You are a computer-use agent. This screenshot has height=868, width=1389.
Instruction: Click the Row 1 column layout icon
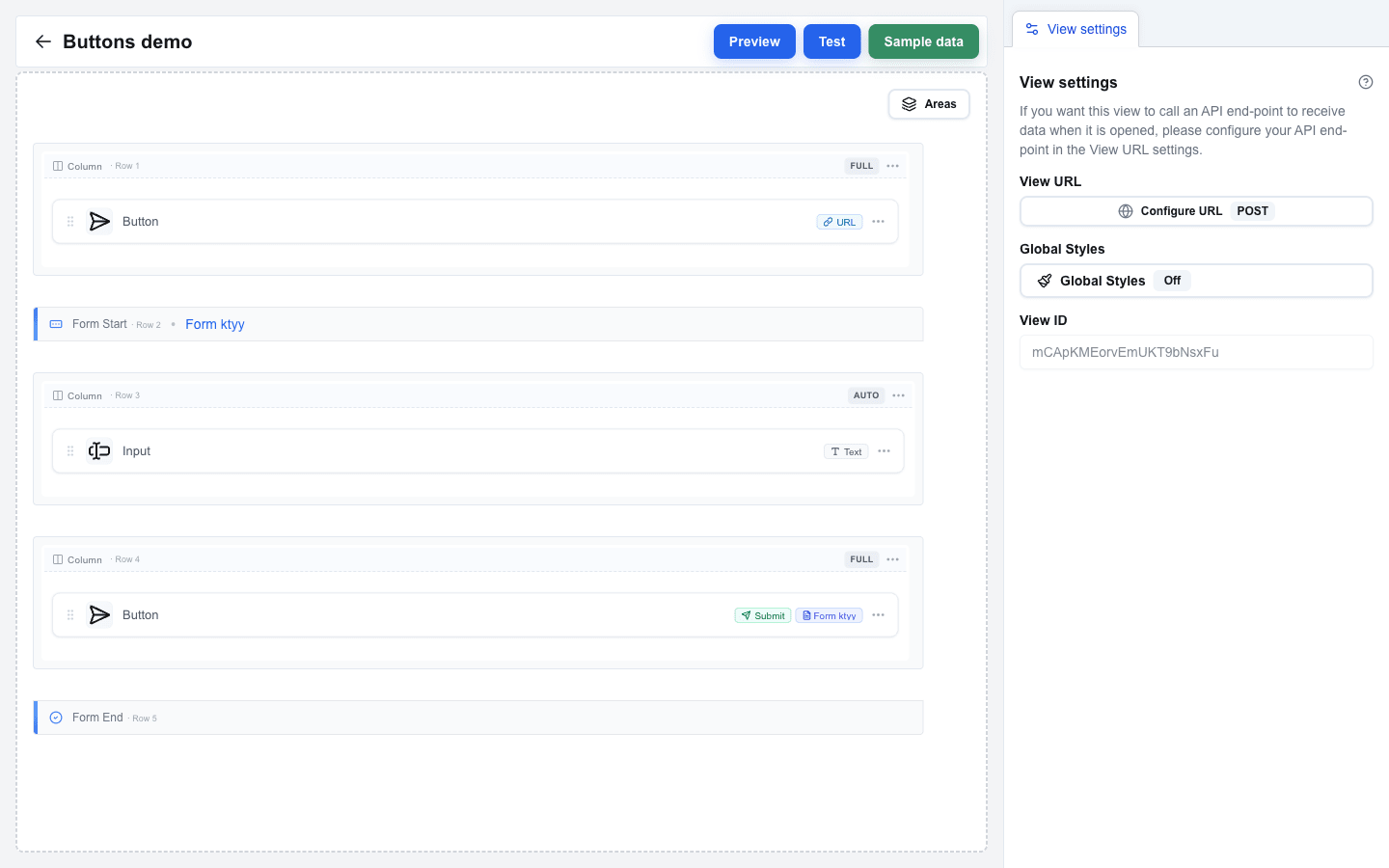(x=58, y=166)
